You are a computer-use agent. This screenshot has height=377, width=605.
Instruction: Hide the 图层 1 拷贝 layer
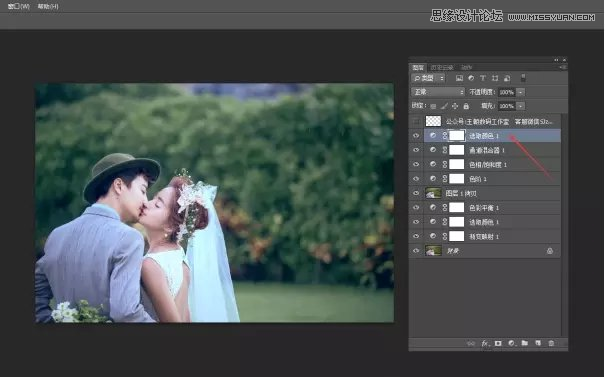point(416,193)
